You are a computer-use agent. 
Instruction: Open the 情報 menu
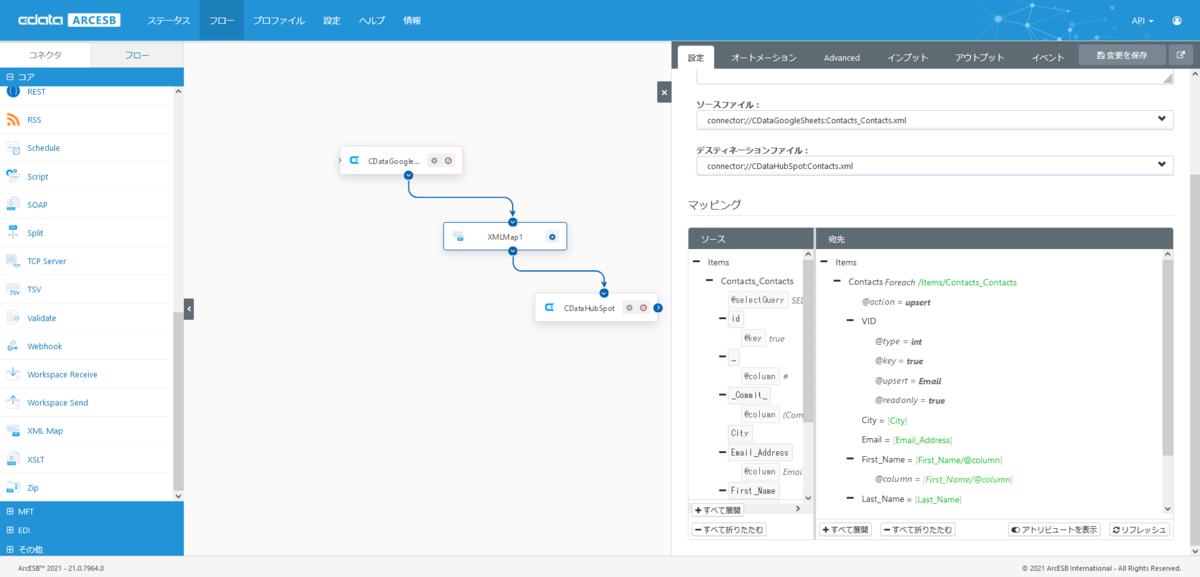point(412,20)
